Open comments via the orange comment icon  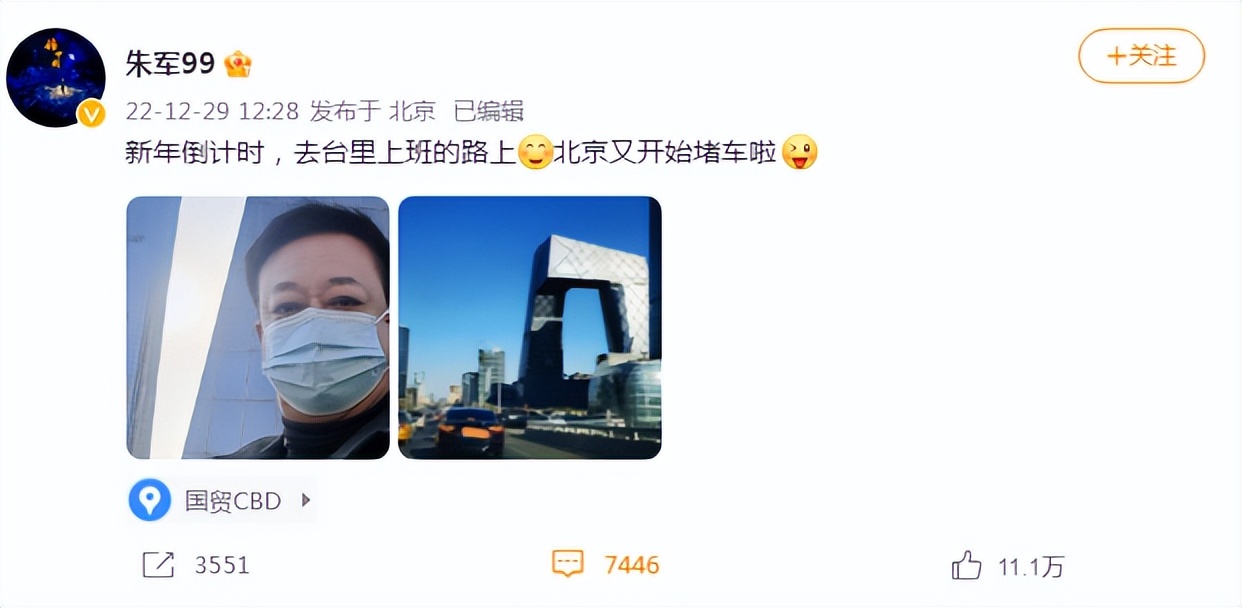pyautogui.click(x=568, y=564)
